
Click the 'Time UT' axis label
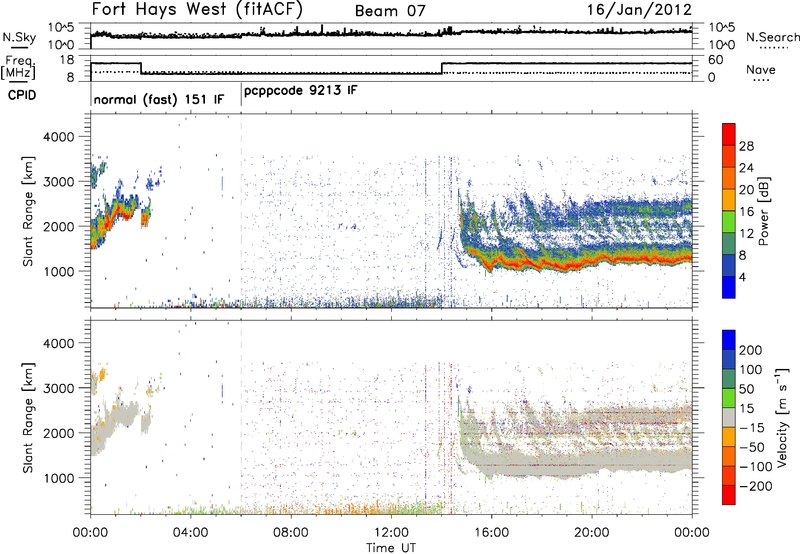click(391, 547)
